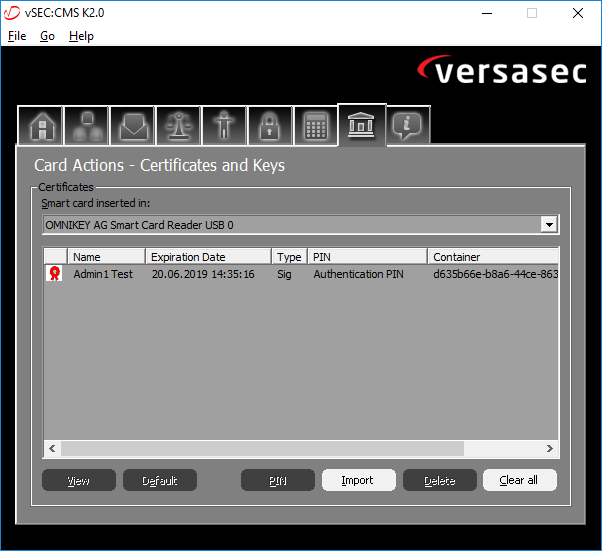Click the Default button
Screen dimensions: 604x552
(160, 481)
